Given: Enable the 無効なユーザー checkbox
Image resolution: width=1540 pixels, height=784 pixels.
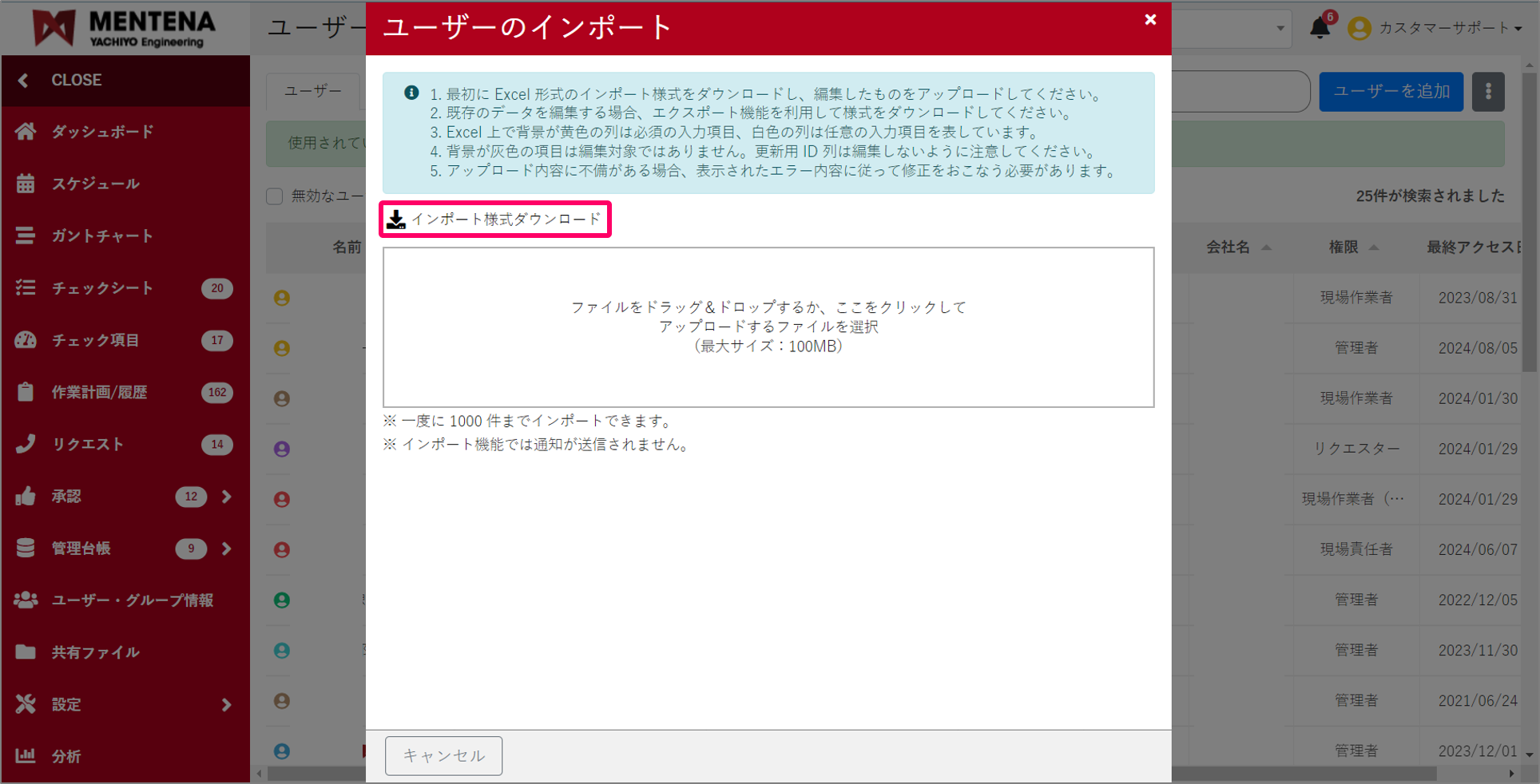Looking at the screenshot, I should pyautogui.click(x=274, y=196).
